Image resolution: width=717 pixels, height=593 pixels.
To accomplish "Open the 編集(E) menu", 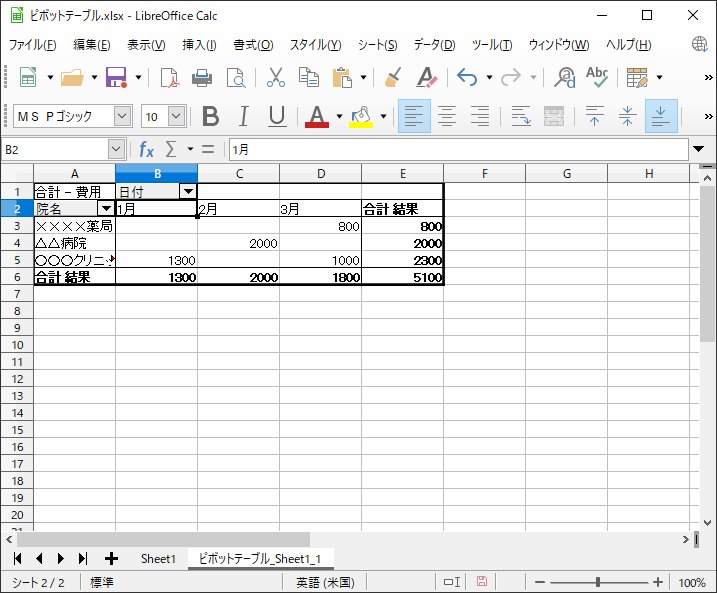I will (x=91, y=45).
